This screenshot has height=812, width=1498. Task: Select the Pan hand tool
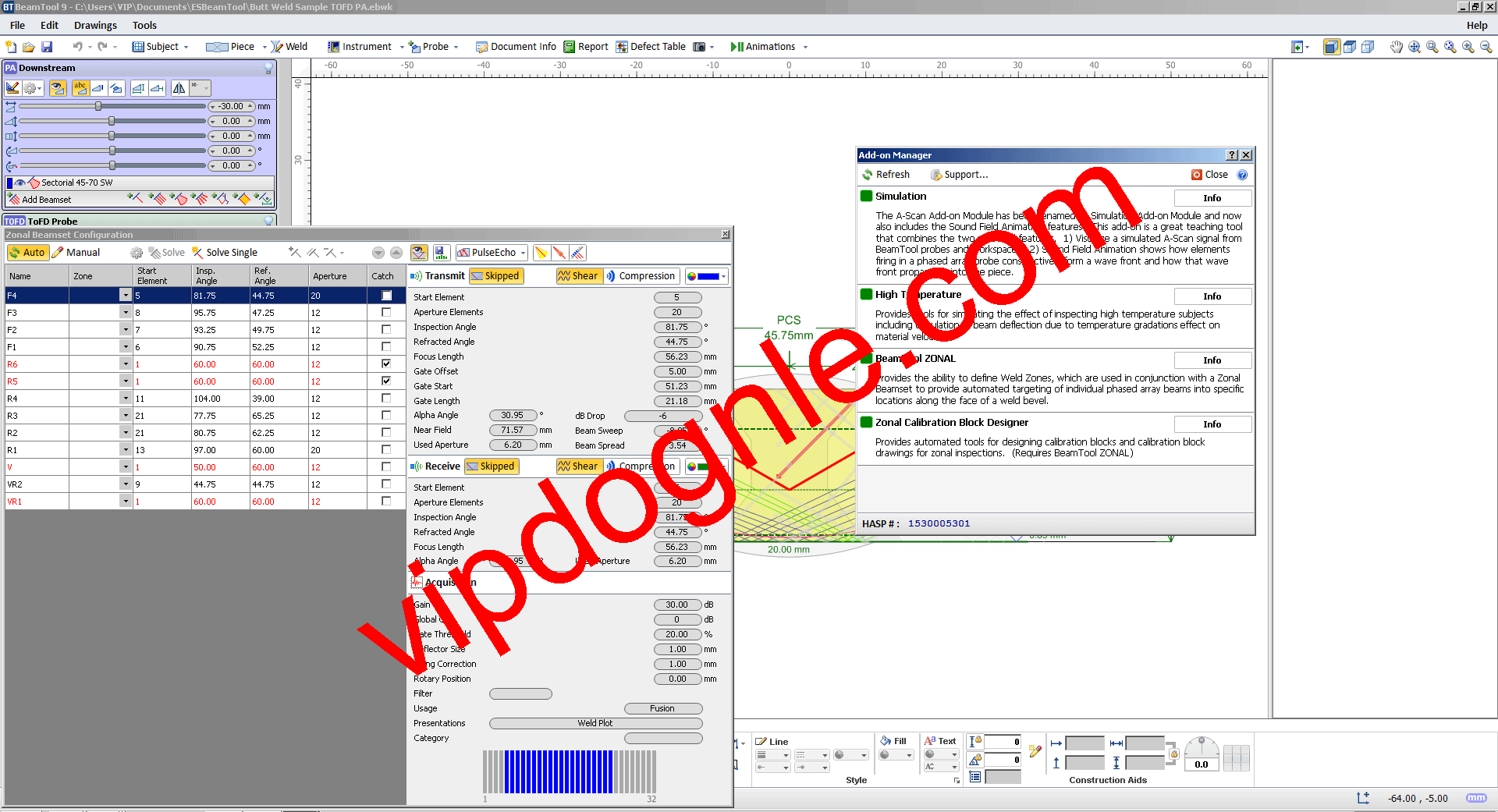coord(1396,47)
